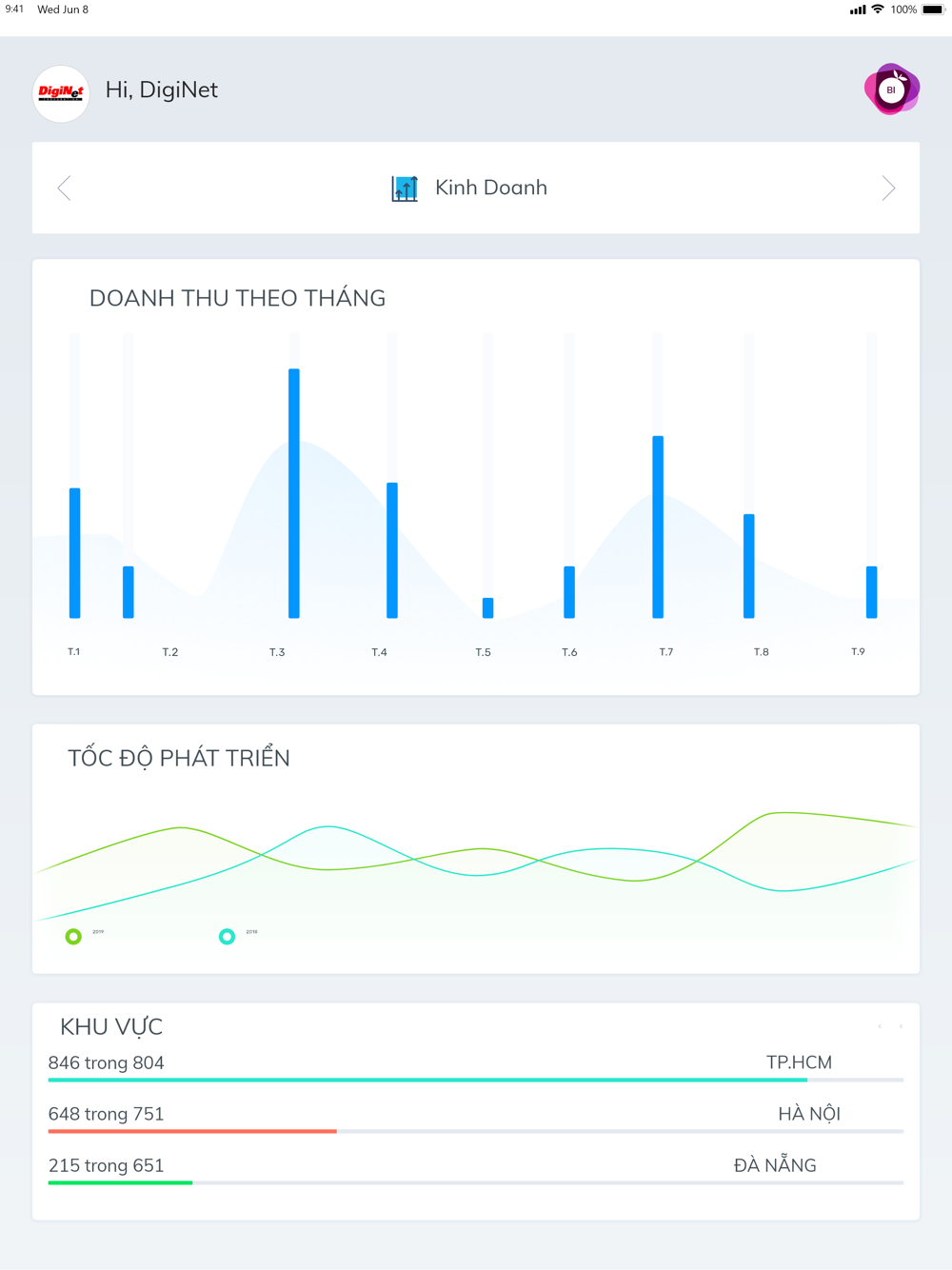
Task: Open the TP.HCM region label
Action: click(x=799, y=1062)
